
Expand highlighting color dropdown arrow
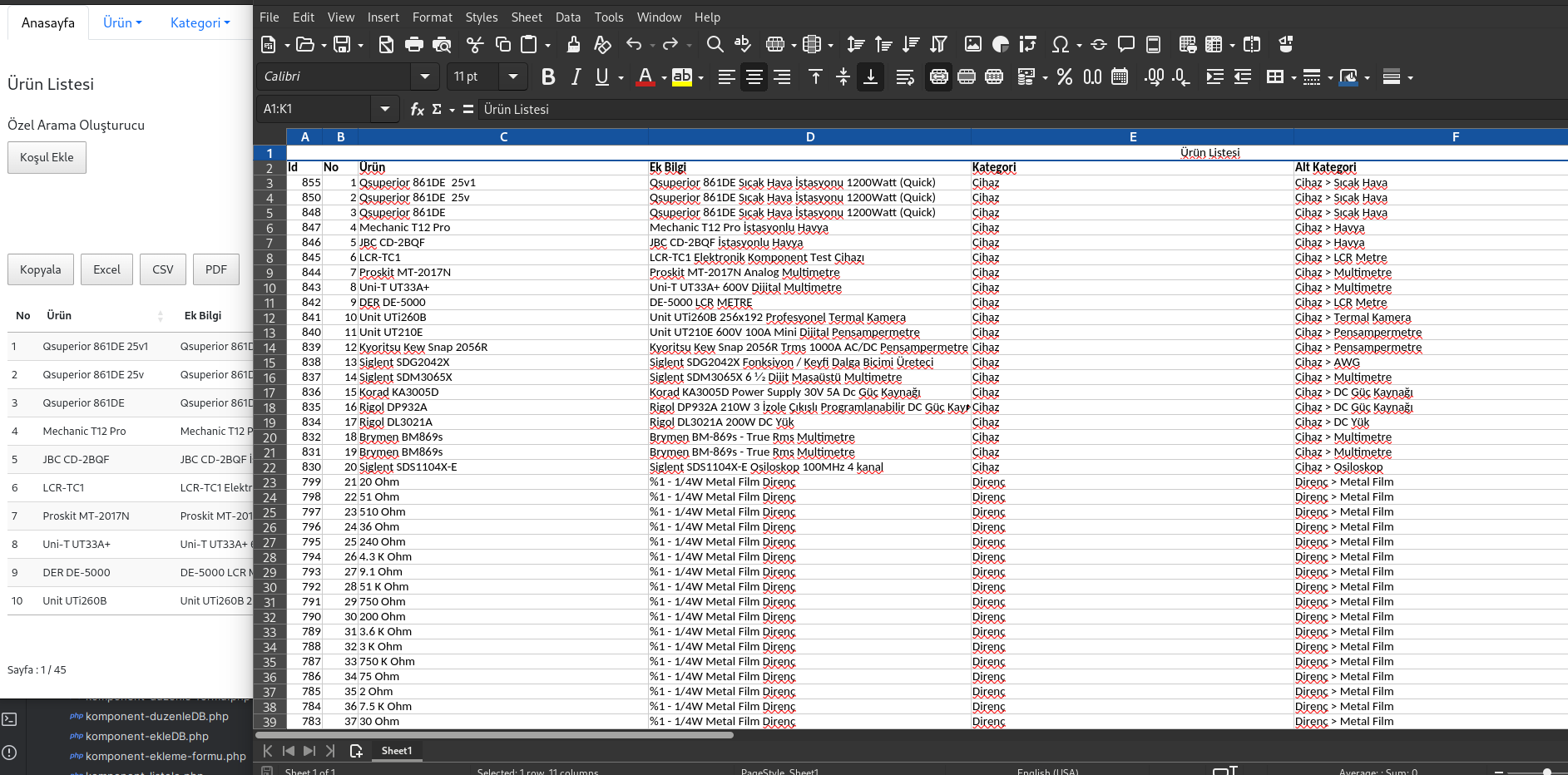point(700,78)
